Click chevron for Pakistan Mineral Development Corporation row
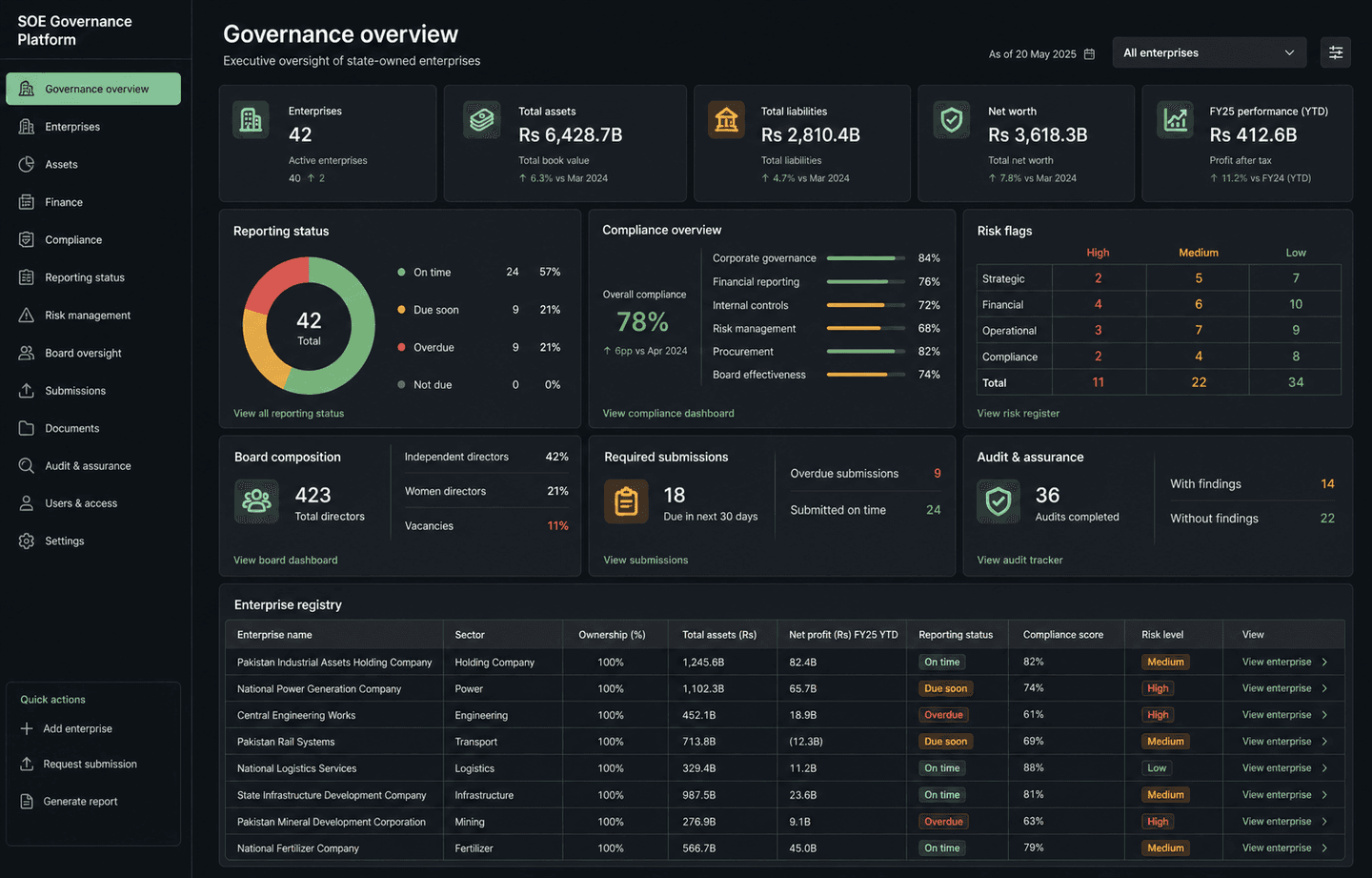Image resolution: width=1372 pixels, height=878 pixels. [1324, 822]
